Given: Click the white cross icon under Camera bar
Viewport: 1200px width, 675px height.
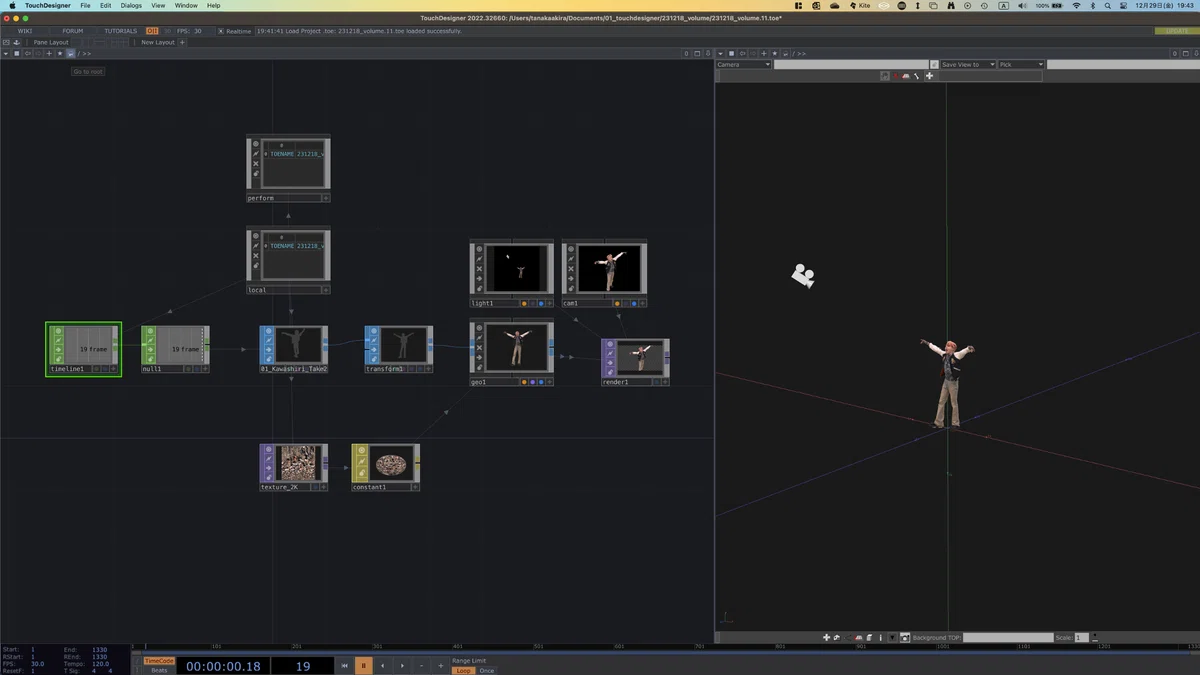Looking at the screenshot, I should point(929,76).
